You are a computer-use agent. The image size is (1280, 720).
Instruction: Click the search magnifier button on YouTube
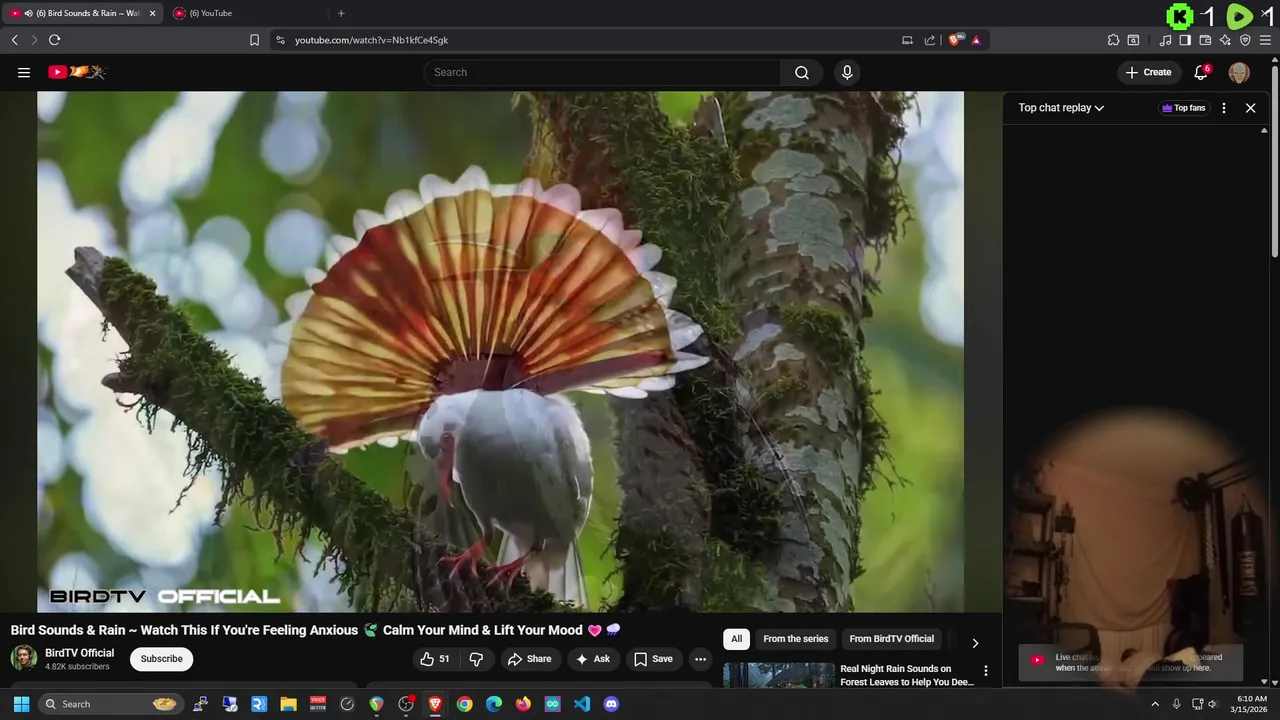point(801,72)
